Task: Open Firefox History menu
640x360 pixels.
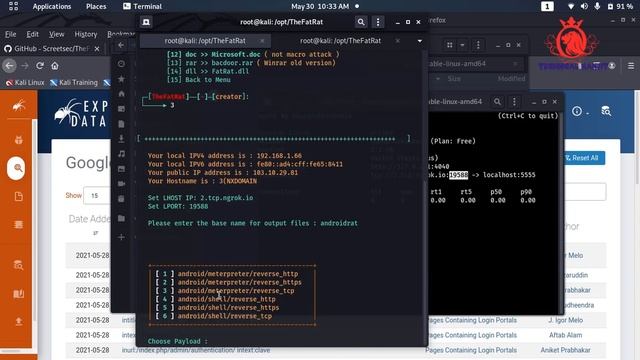Action: 86,34
